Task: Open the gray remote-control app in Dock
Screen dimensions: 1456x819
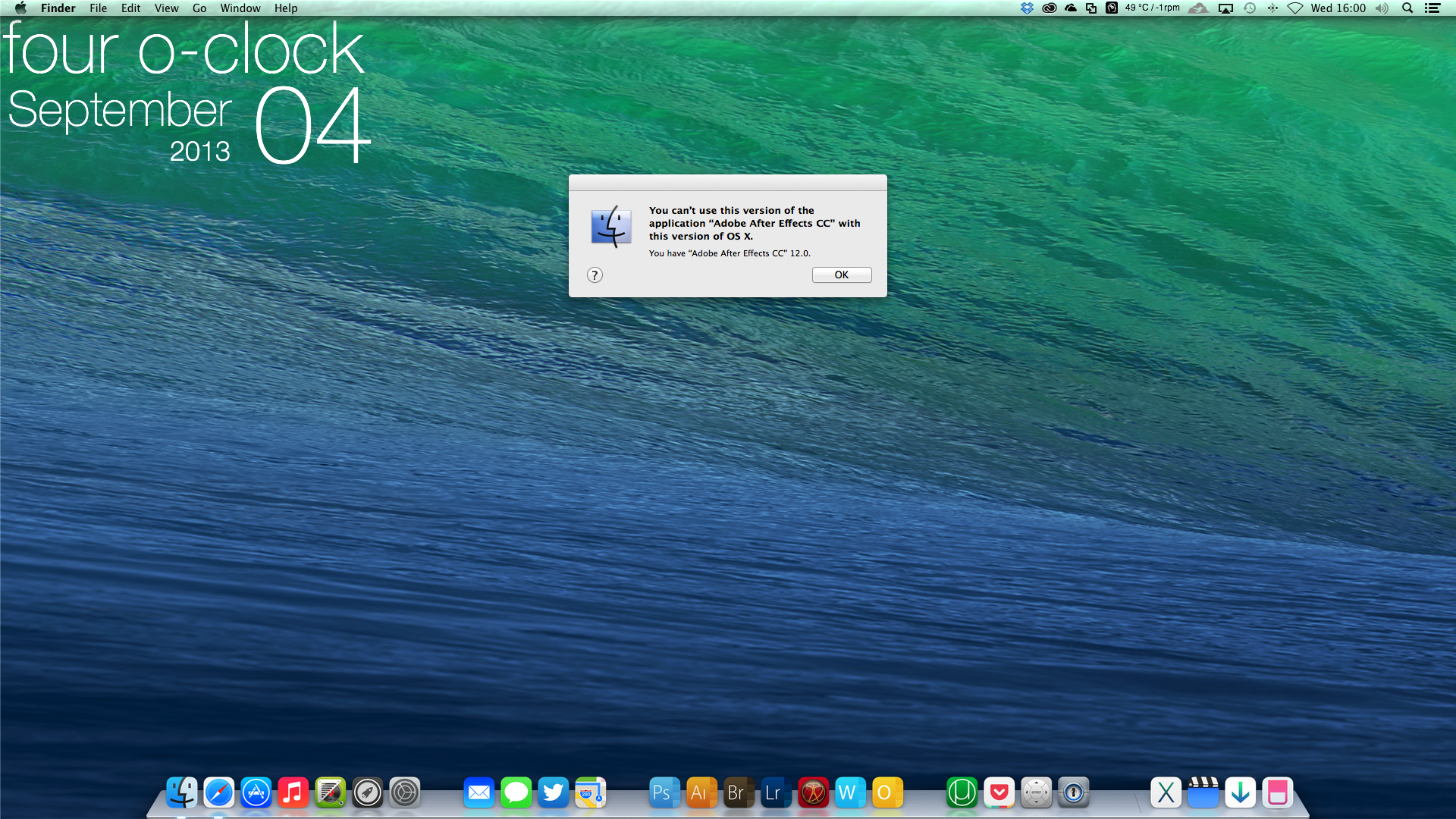Action: click(x=1037, y=792)
